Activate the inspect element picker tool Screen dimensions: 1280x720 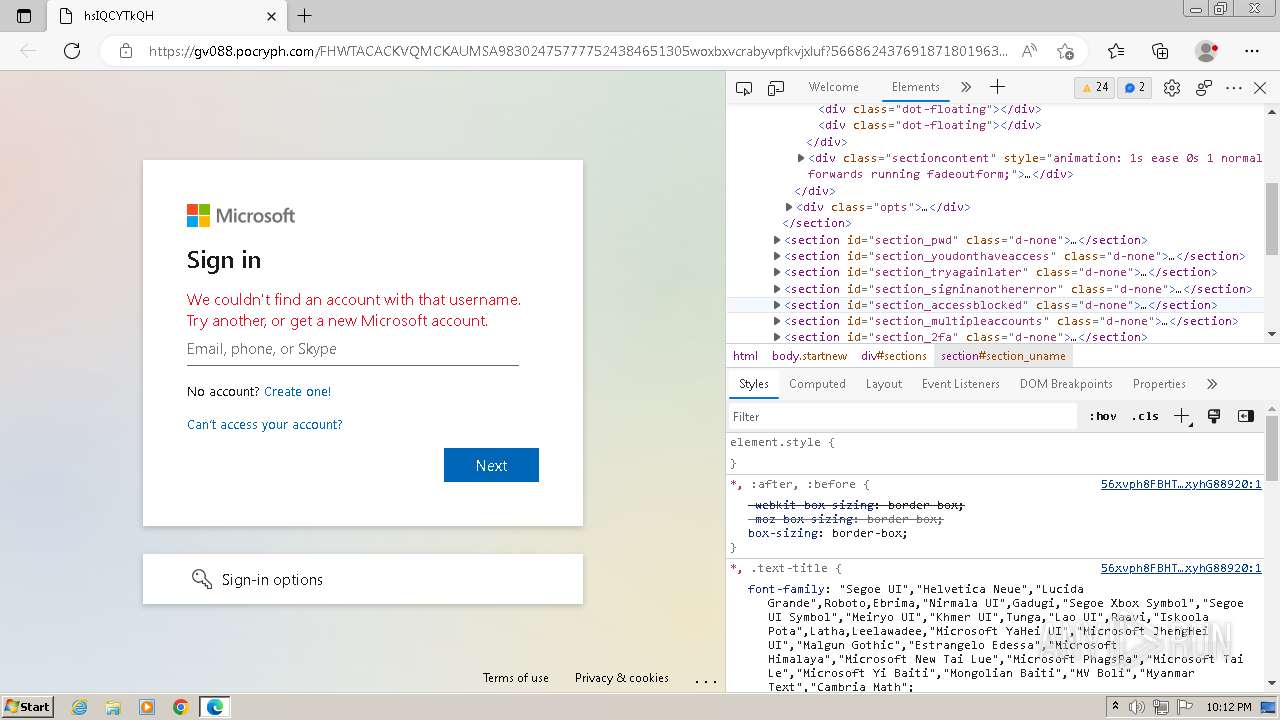(x=744, y=88)
